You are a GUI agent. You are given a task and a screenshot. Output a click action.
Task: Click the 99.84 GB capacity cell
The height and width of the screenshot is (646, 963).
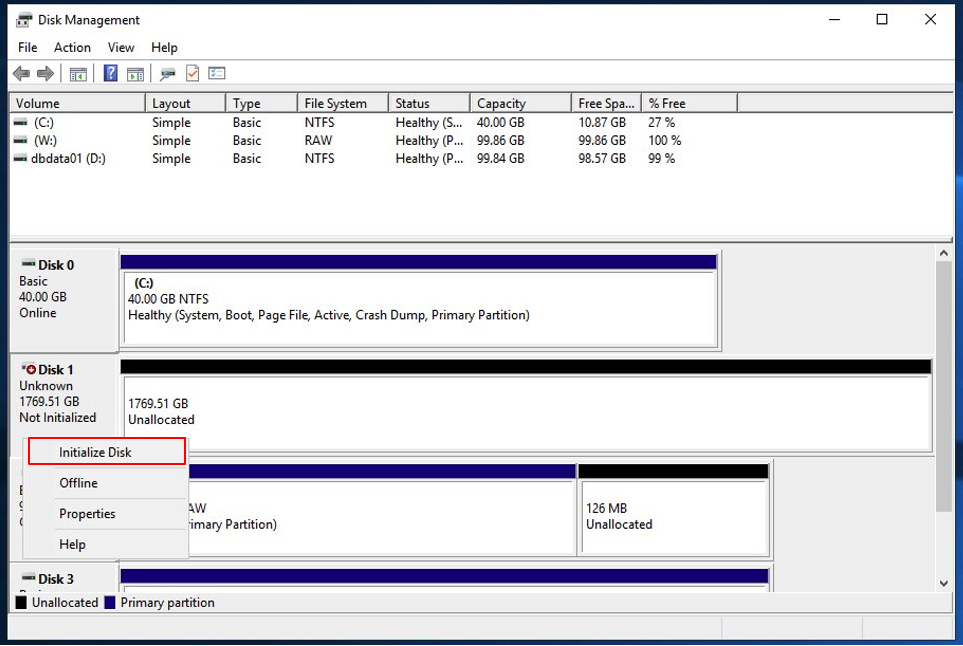click(501, 158)
